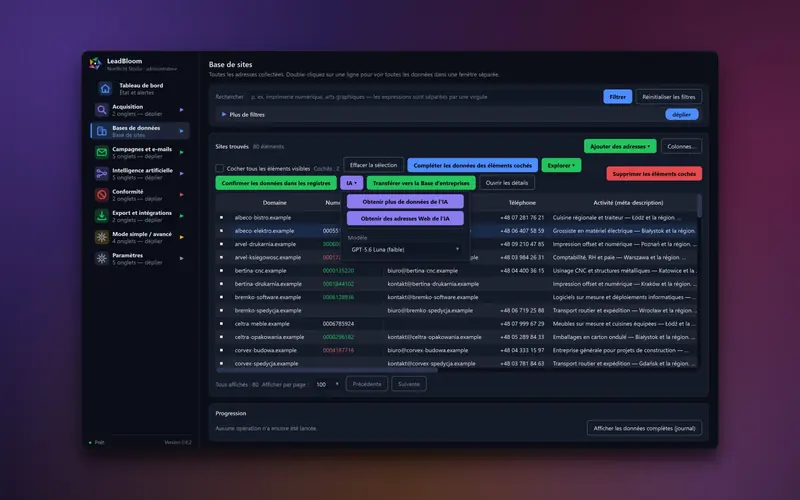The height and width of the screenshot is (500, 800).
Task: Click the Conformité prohibition icon
Action: (x=102, y=195)
